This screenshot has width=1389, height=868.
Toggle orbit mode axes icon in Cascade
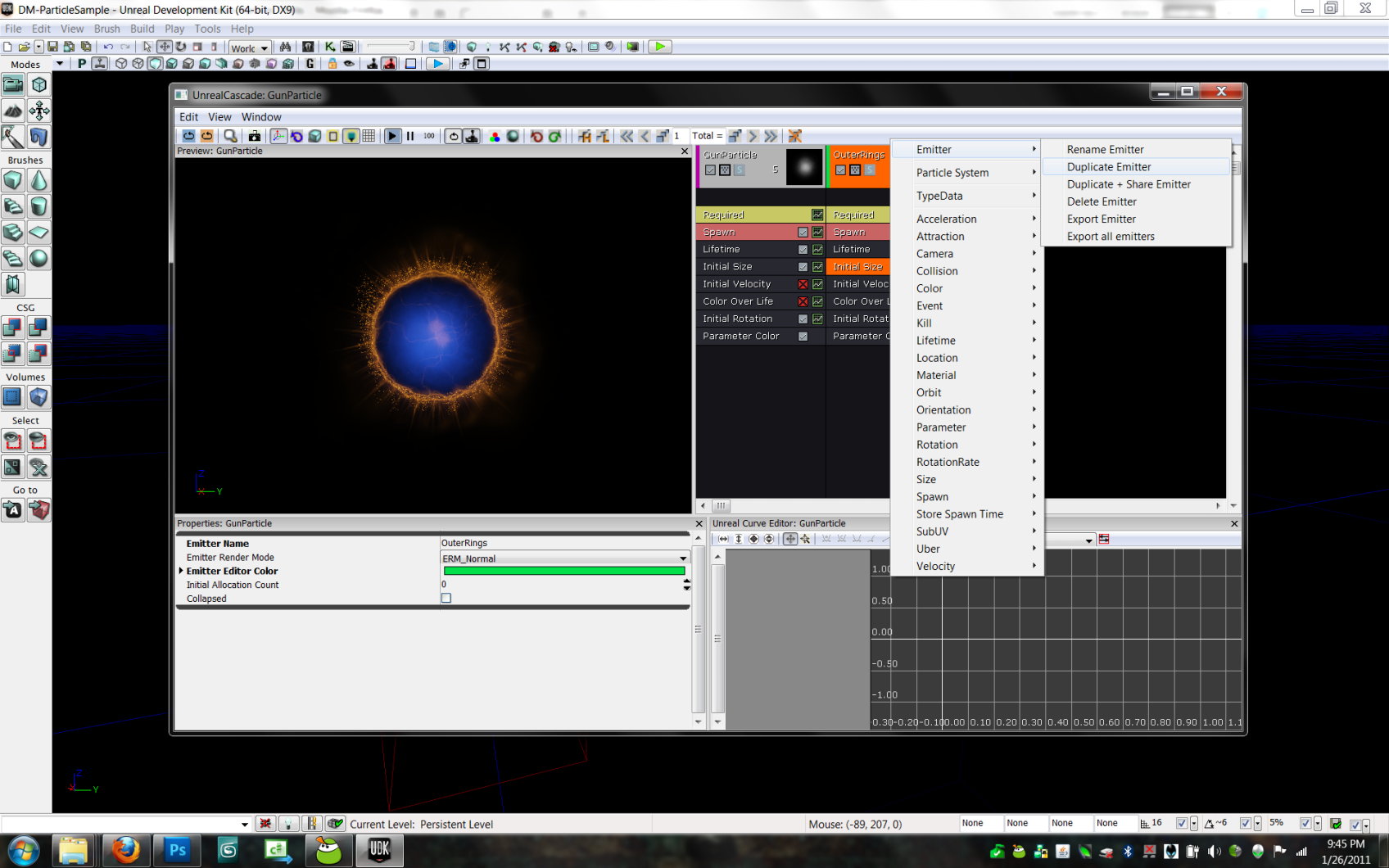point(278,136)
